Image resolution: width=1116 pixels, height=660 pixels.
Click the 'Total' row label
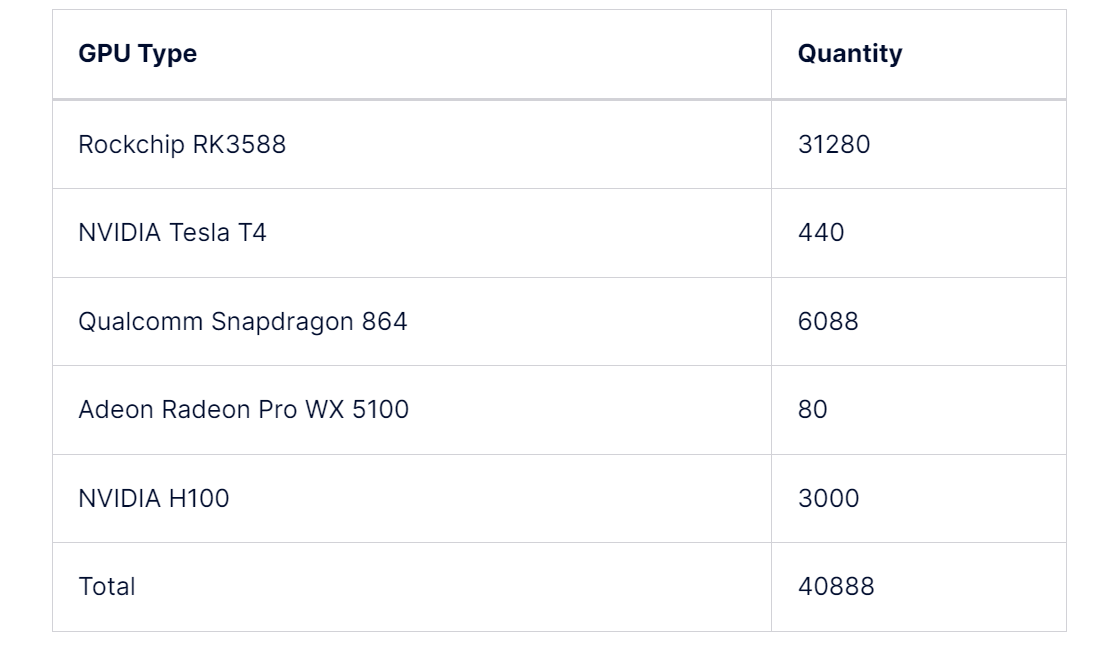106,587
